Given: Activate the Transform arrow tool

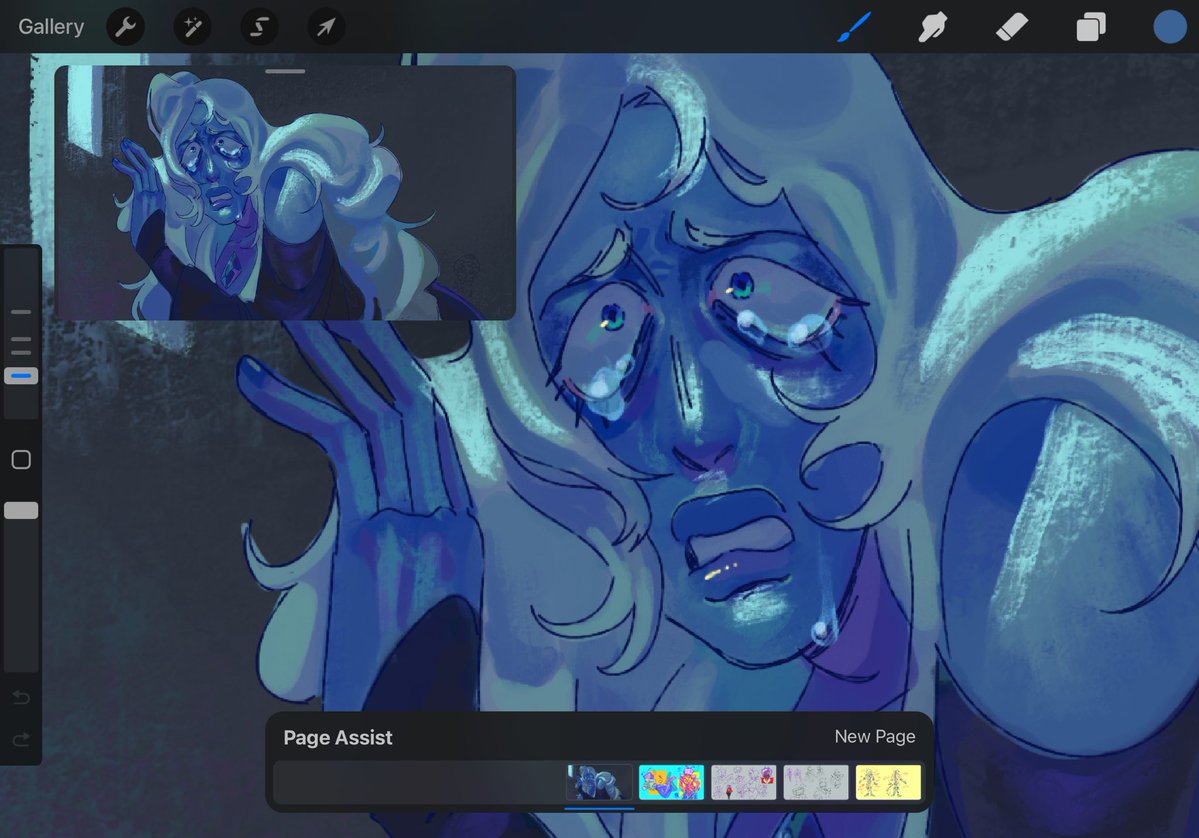Looking at the screenshot, I should click(x=327, y=28).
